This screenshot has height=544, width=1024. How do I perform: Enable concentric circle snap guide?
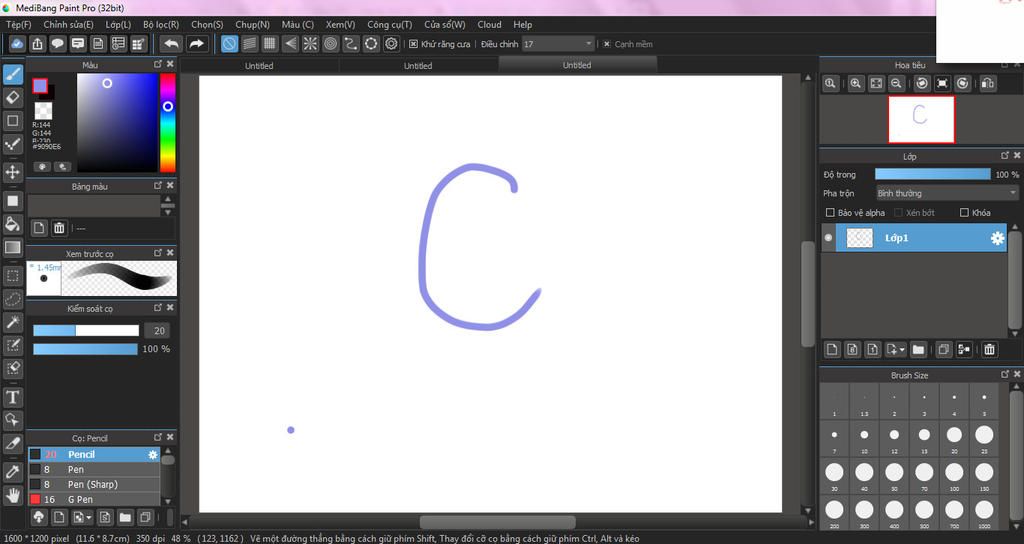(330, 44)
